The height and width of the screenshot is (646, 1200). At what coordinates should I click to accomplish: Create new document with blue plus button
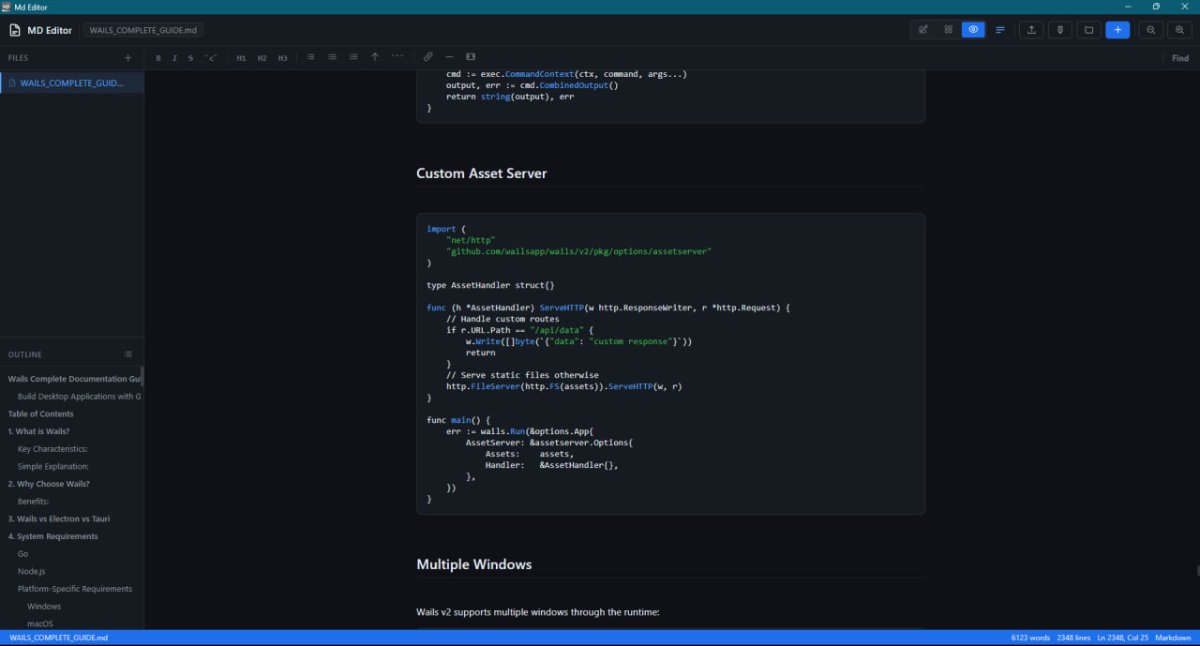click(1118, 30)
